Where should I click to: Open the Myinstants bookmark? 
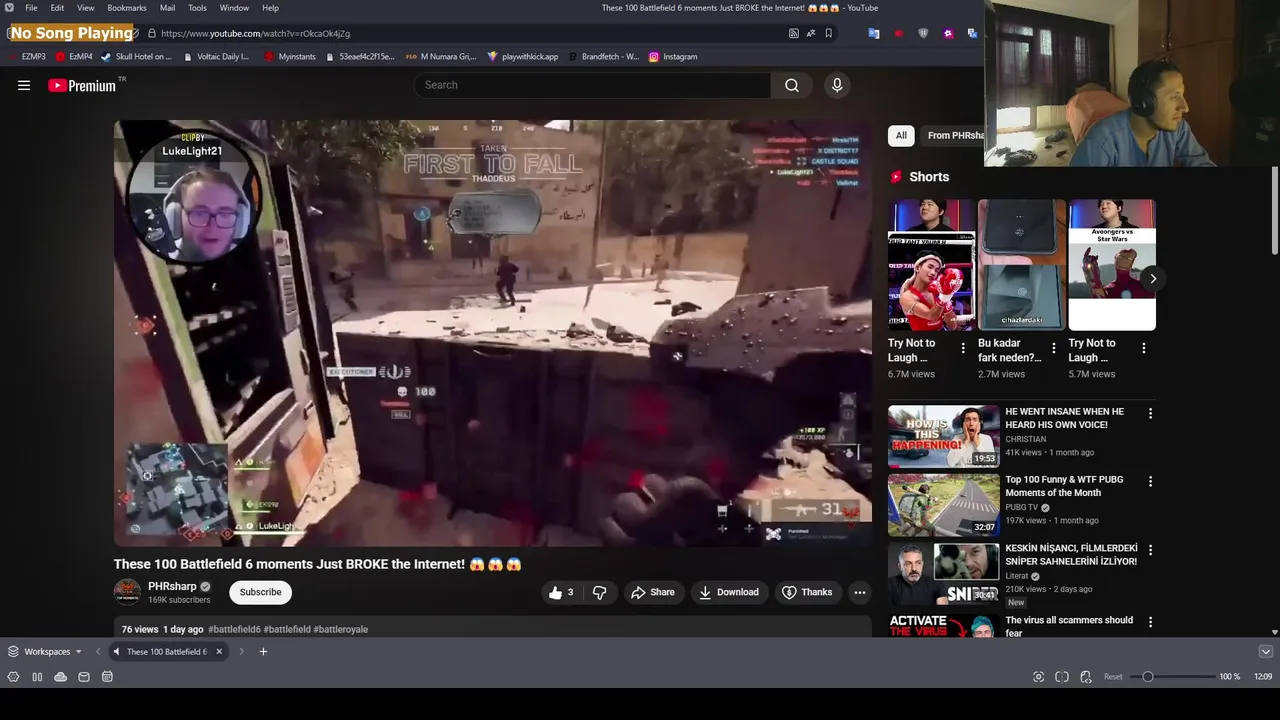click(290, 57)
